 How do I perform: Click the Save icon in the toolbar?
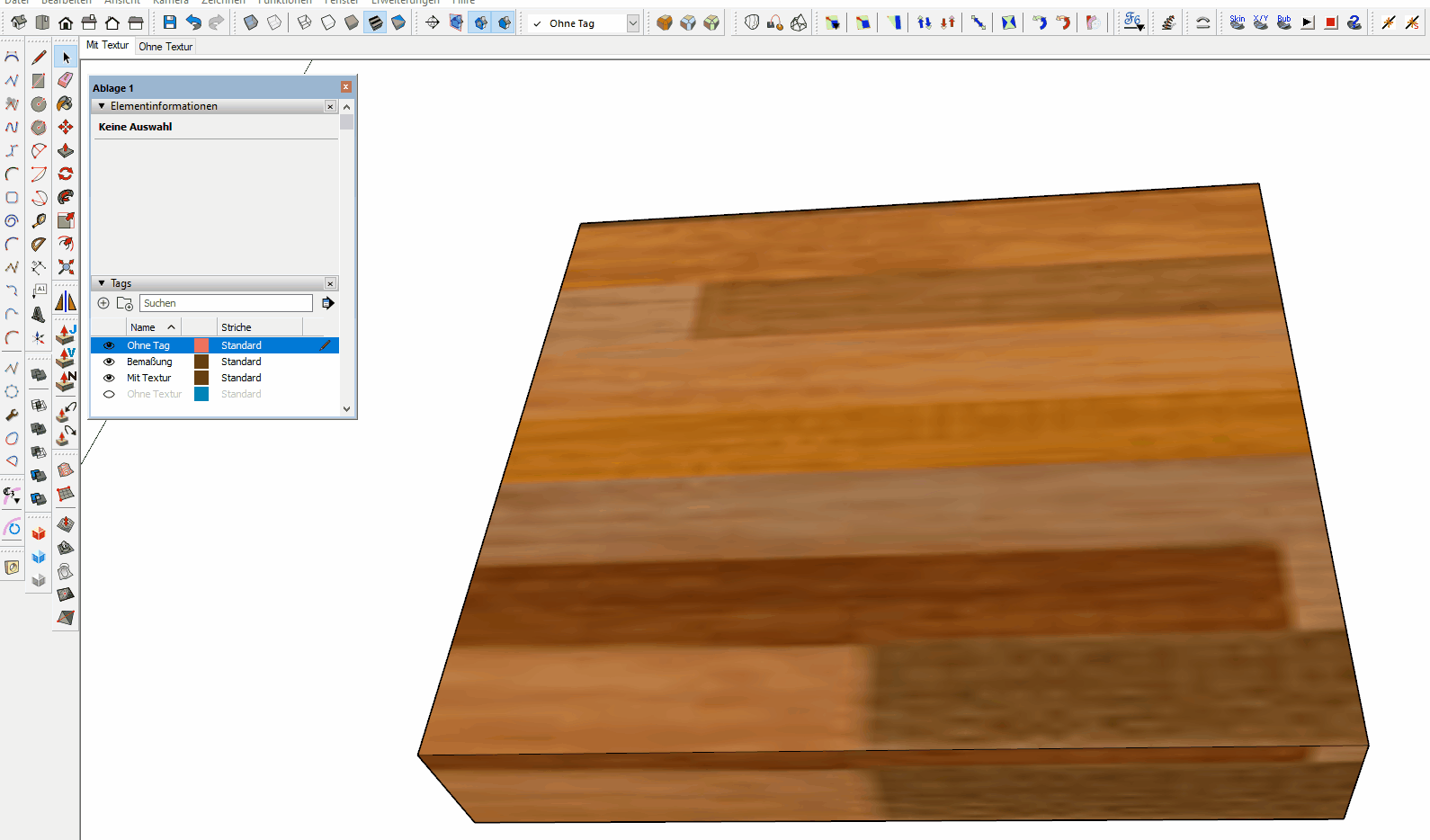coord(169,22)
